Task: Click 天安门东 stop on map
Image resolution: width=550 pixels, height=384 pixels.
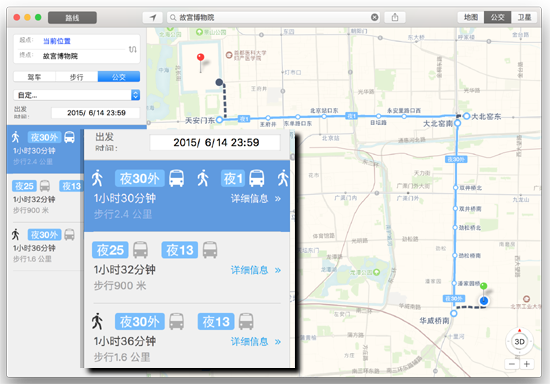Action: coord(219,120)
